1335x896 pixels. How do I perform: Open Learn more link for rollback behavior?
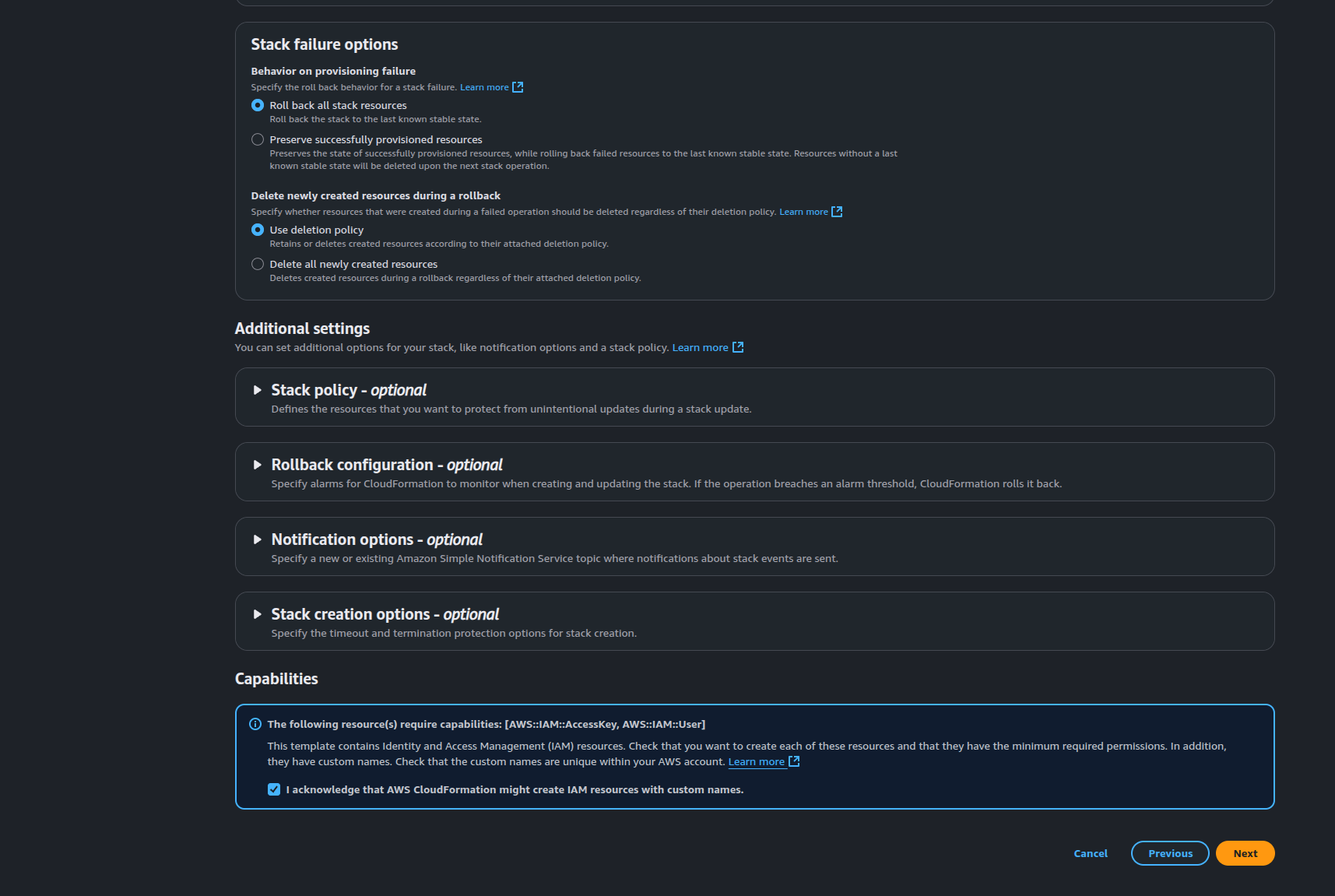[x=484, y=87]
